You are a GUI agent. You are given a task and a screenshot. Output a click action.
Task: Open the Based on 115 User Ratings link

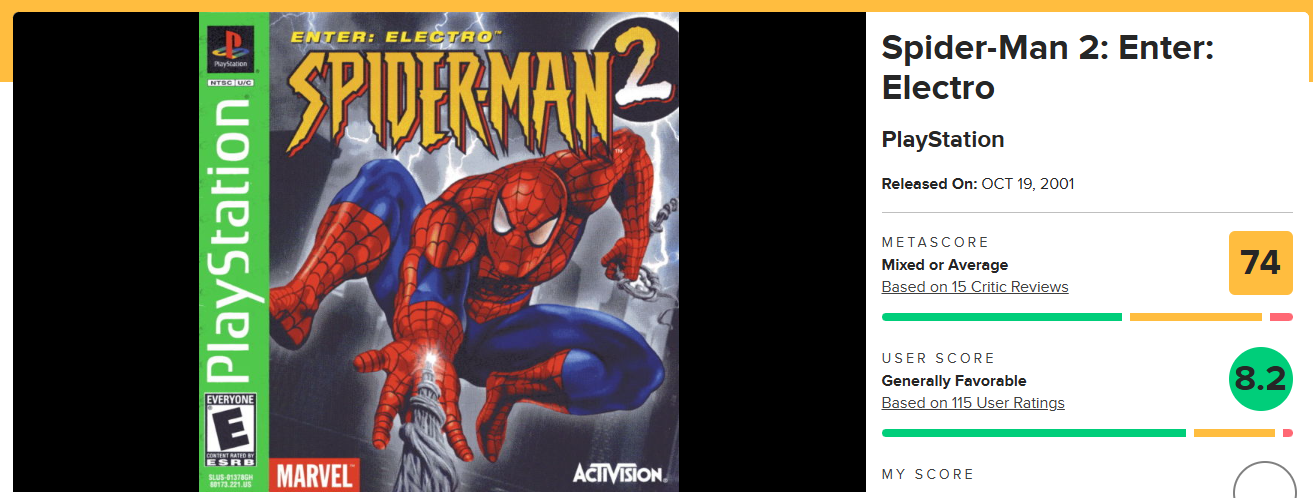[973, 403]
